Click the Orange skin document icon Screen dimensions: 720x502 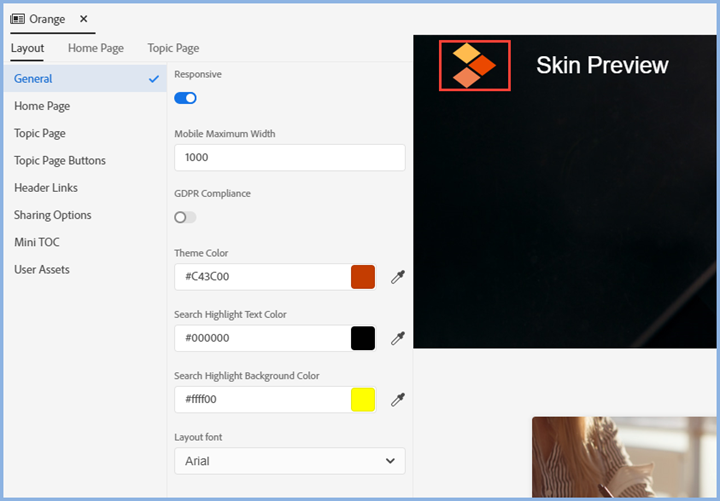pos(17,19)
